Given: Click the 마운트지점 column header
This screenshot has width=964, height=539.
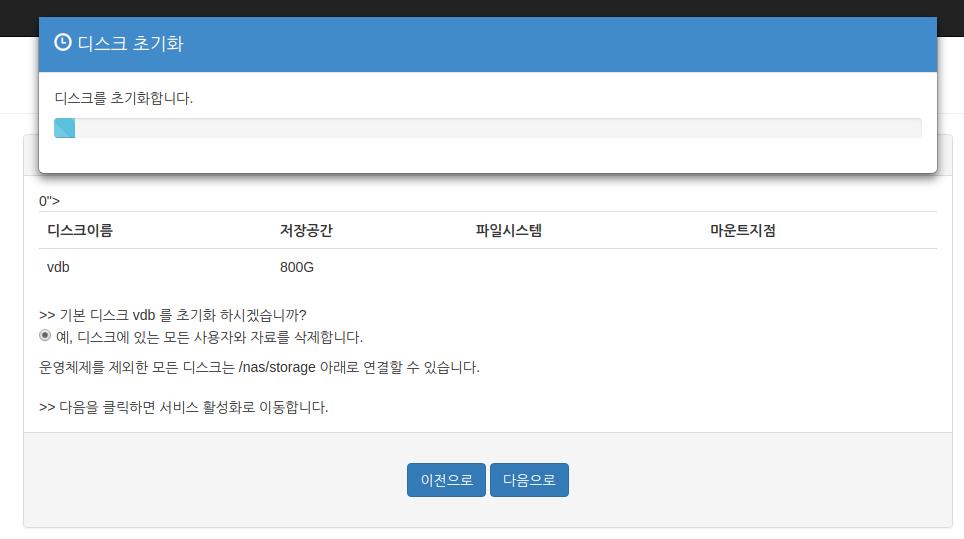Looking at the screenshot, I should pos(743,230).
